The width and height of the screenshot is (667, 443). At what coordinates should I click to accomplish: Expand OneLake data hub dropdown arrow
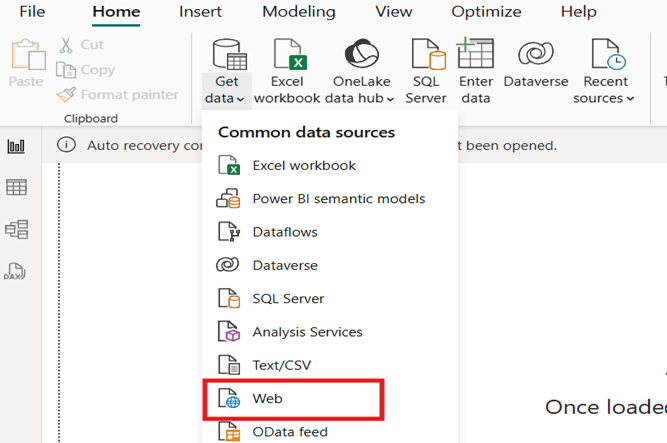[390, 99]
